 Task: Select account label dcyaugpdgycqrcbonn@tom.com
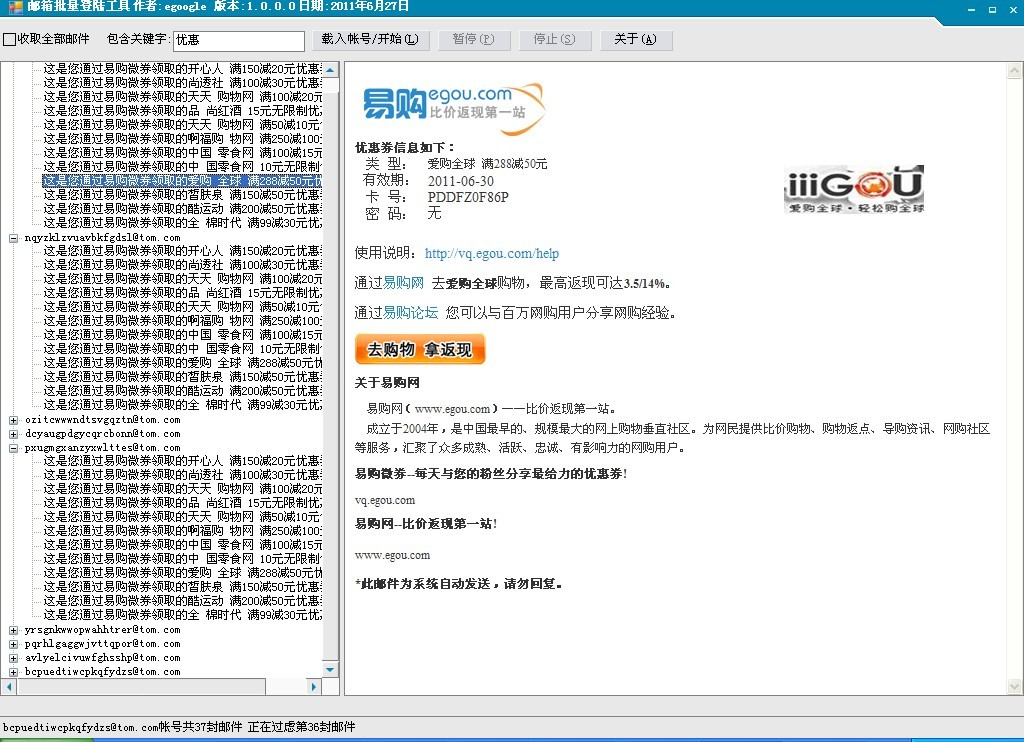point(103,434)
